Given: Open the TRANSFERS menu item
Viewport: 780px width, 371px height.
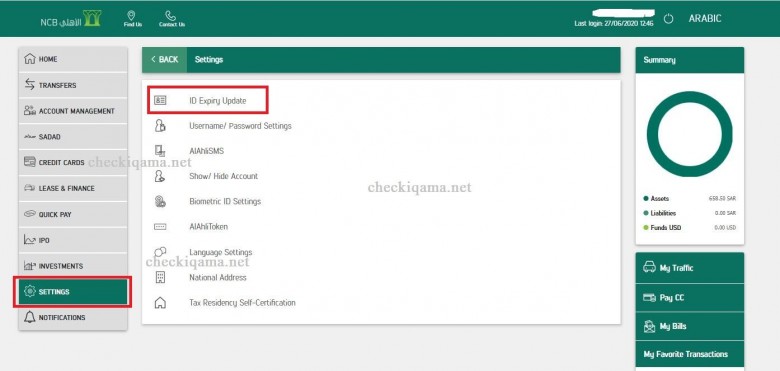Looking at the screenshot, I should (73, 85).
